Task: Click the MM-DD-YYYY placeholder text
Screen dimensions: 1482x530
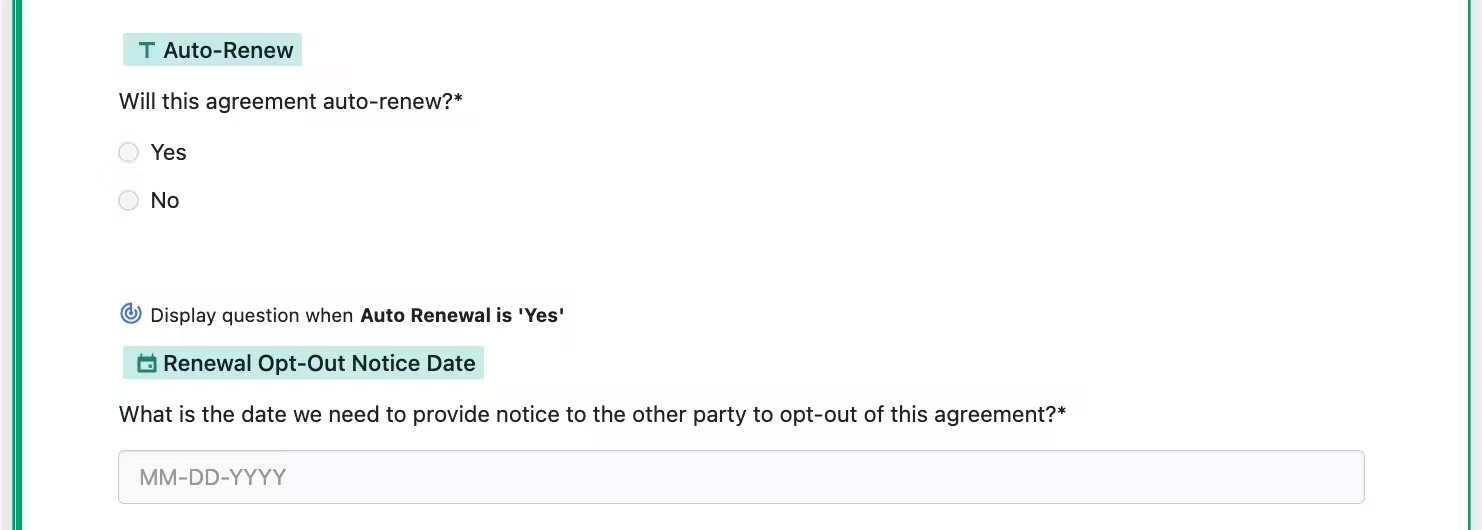Action: [x=213, y=477]
